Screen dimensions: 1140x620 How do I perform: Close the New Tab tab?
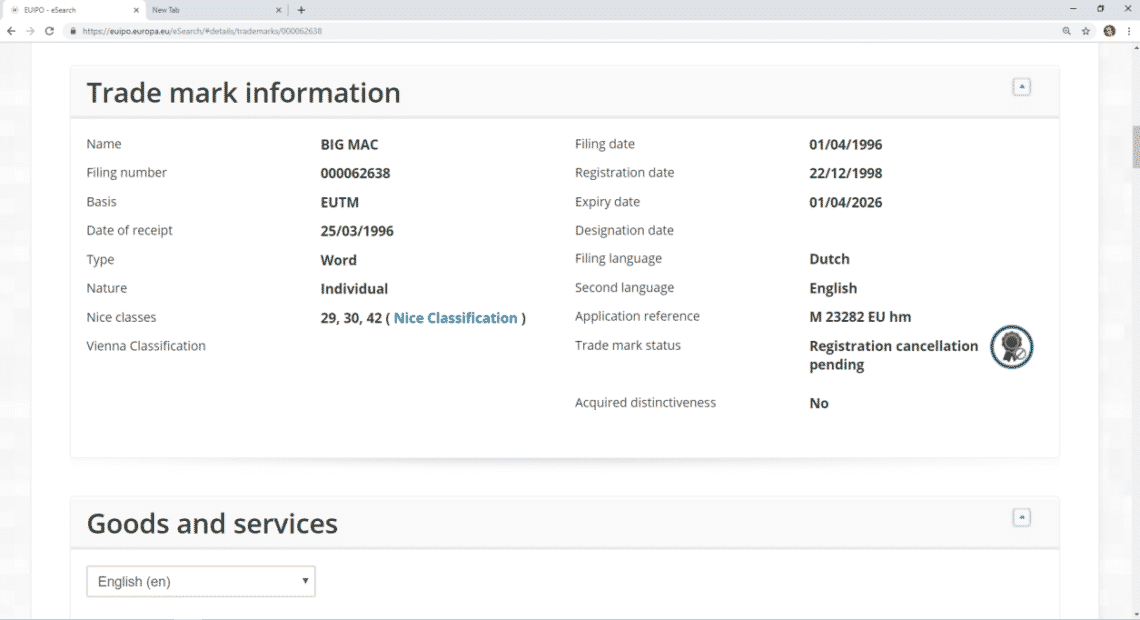[x=279, y=10]
